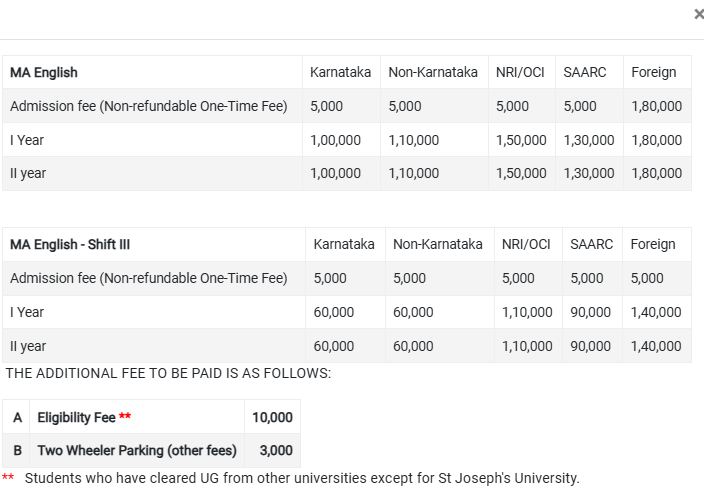Click row letter B in additional fee table
The height and width of the screenshot is (500, 704).
click(x=18, y=451)
